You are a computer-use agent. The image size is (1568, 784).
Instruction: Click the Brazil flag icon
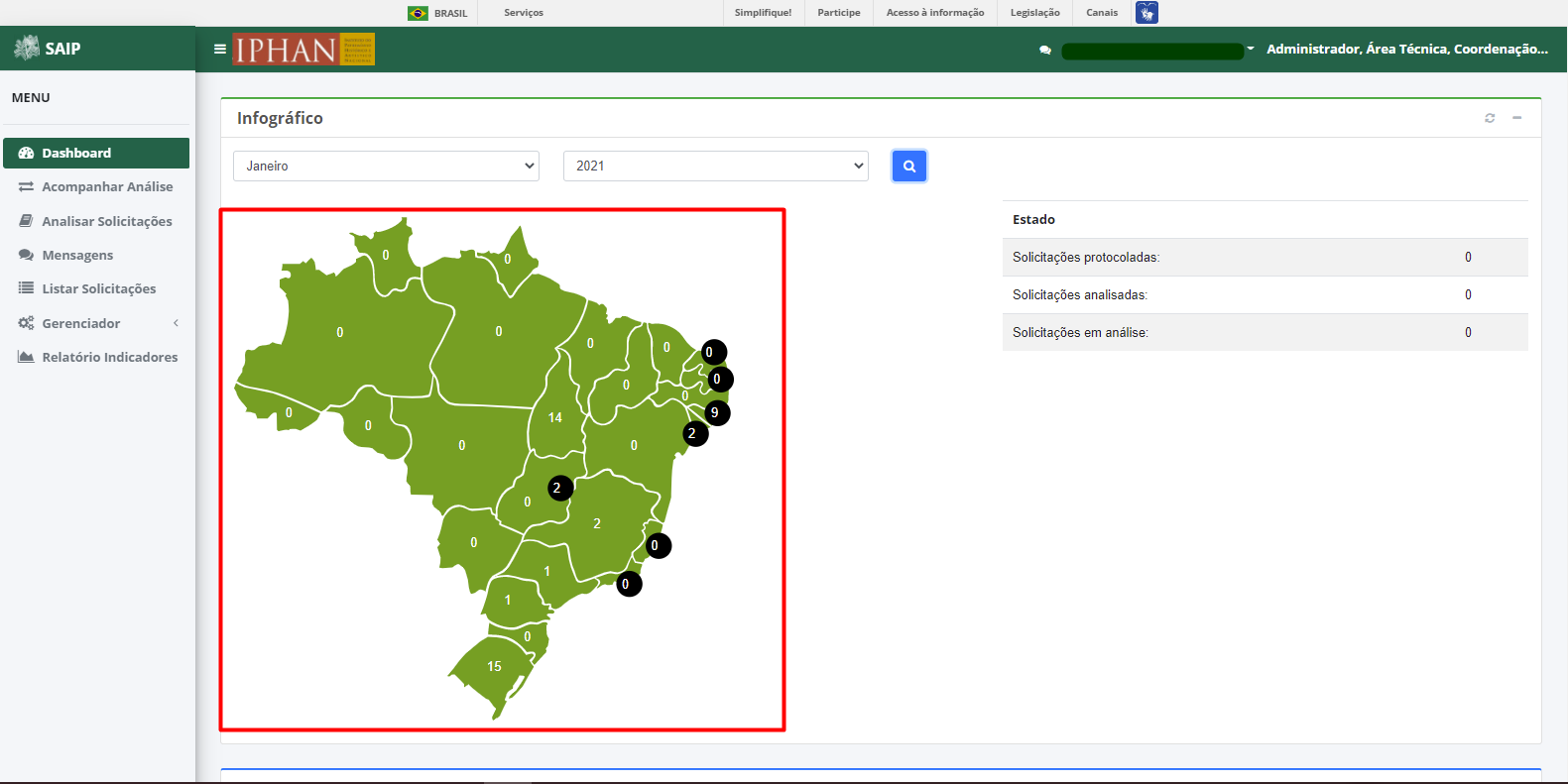(419, 13)
